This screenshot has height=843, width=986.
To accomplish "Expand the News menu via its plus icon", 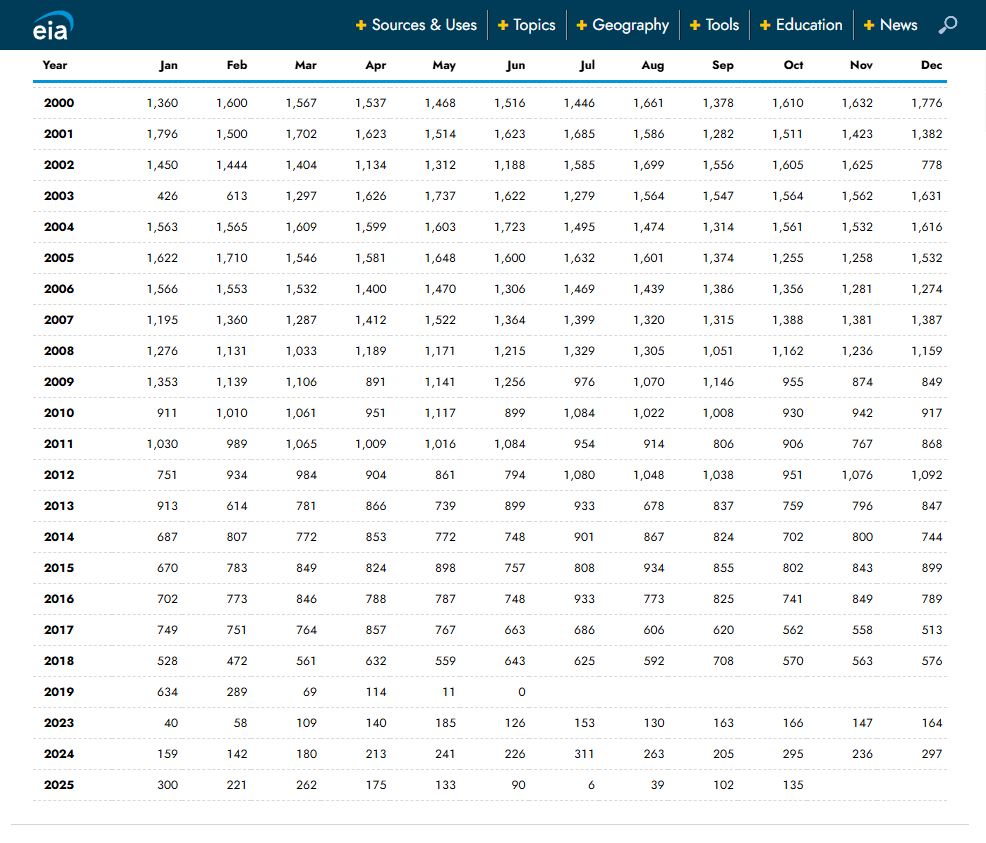I will pos(870,25).
